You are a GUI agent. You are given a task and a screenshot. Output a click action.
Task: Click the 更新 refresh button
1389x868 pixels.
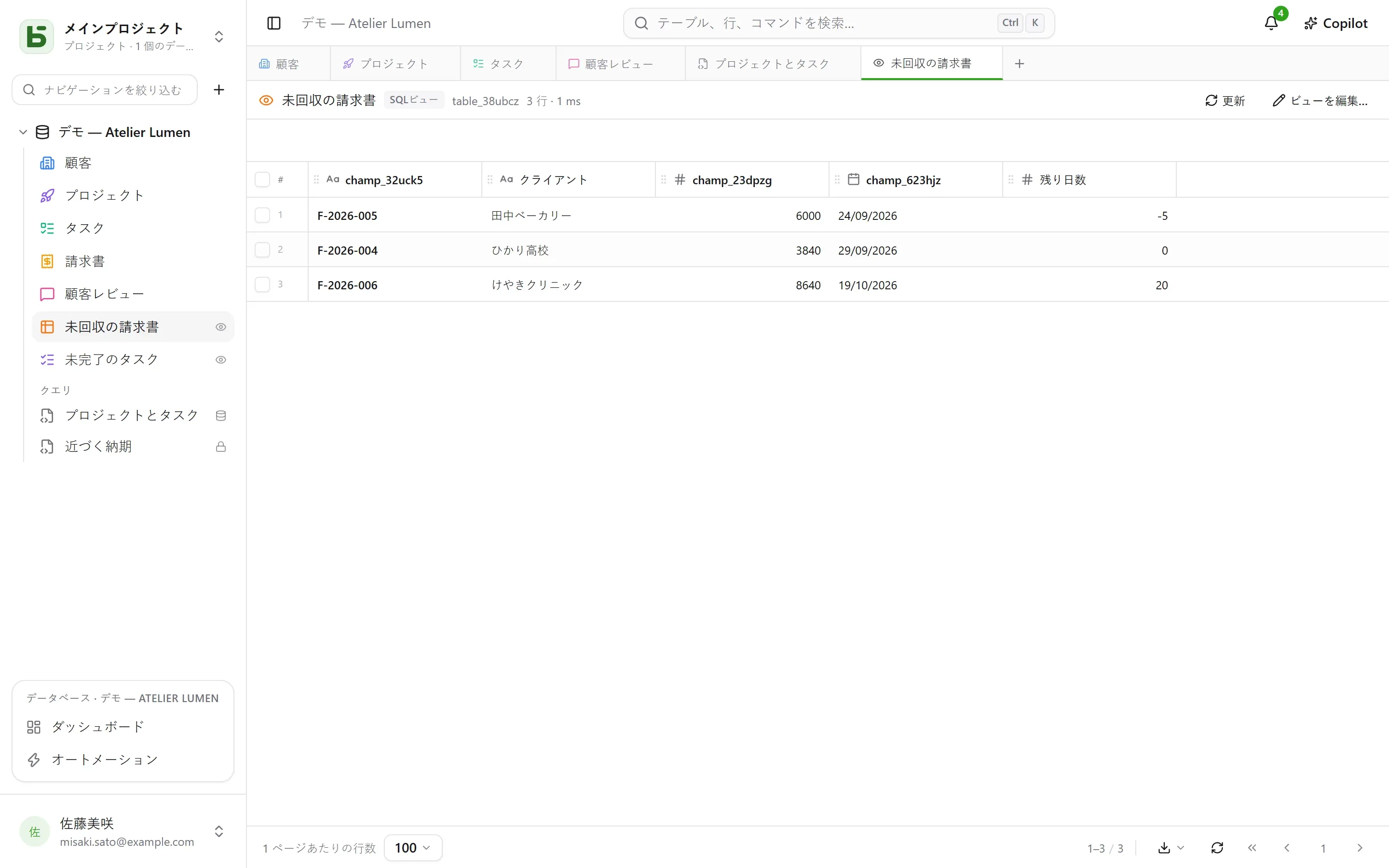pos(1225,100)
